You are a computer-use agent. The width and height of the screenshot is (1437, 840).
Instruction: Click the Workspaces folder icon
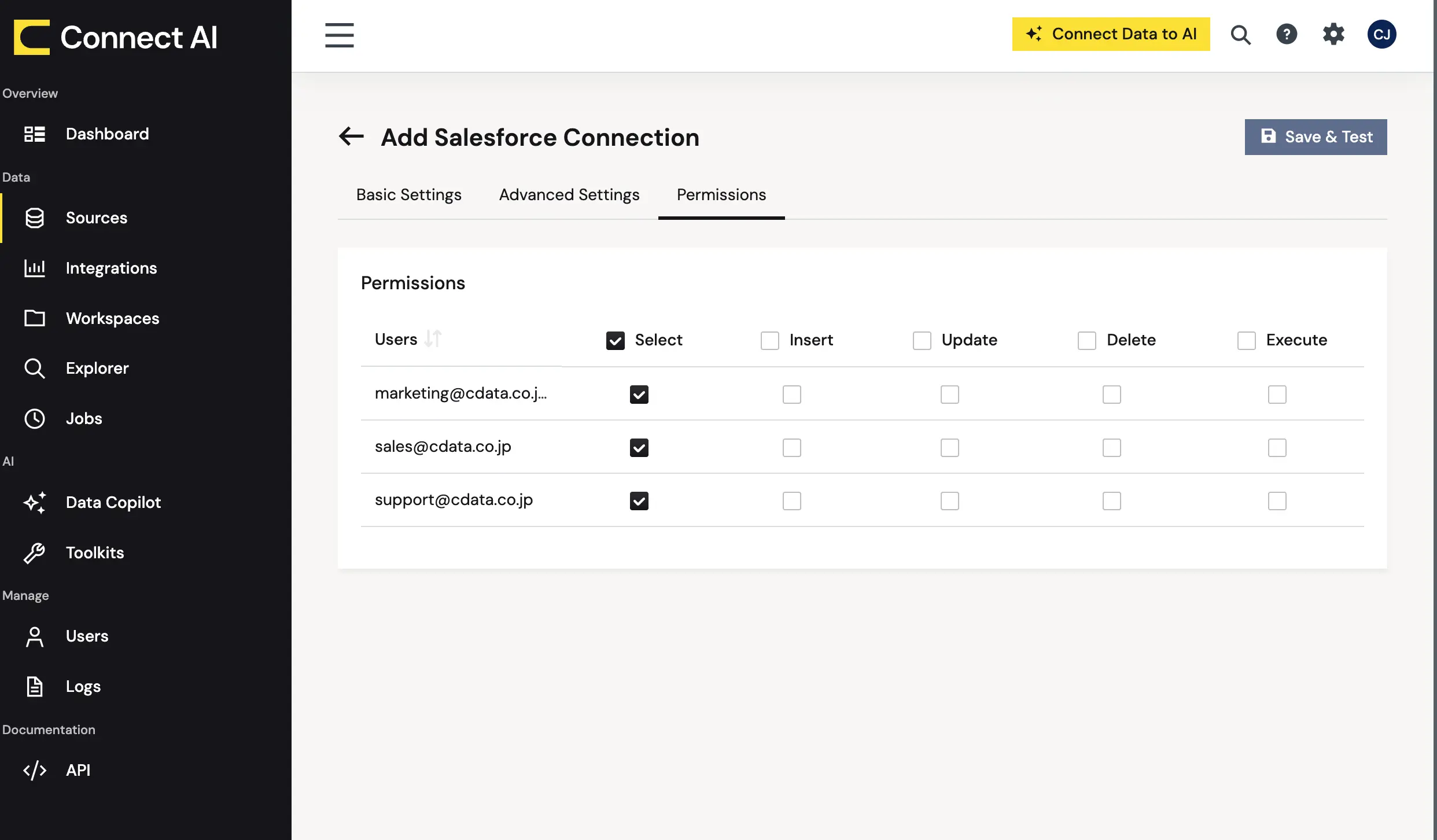[x=35, y=318]
